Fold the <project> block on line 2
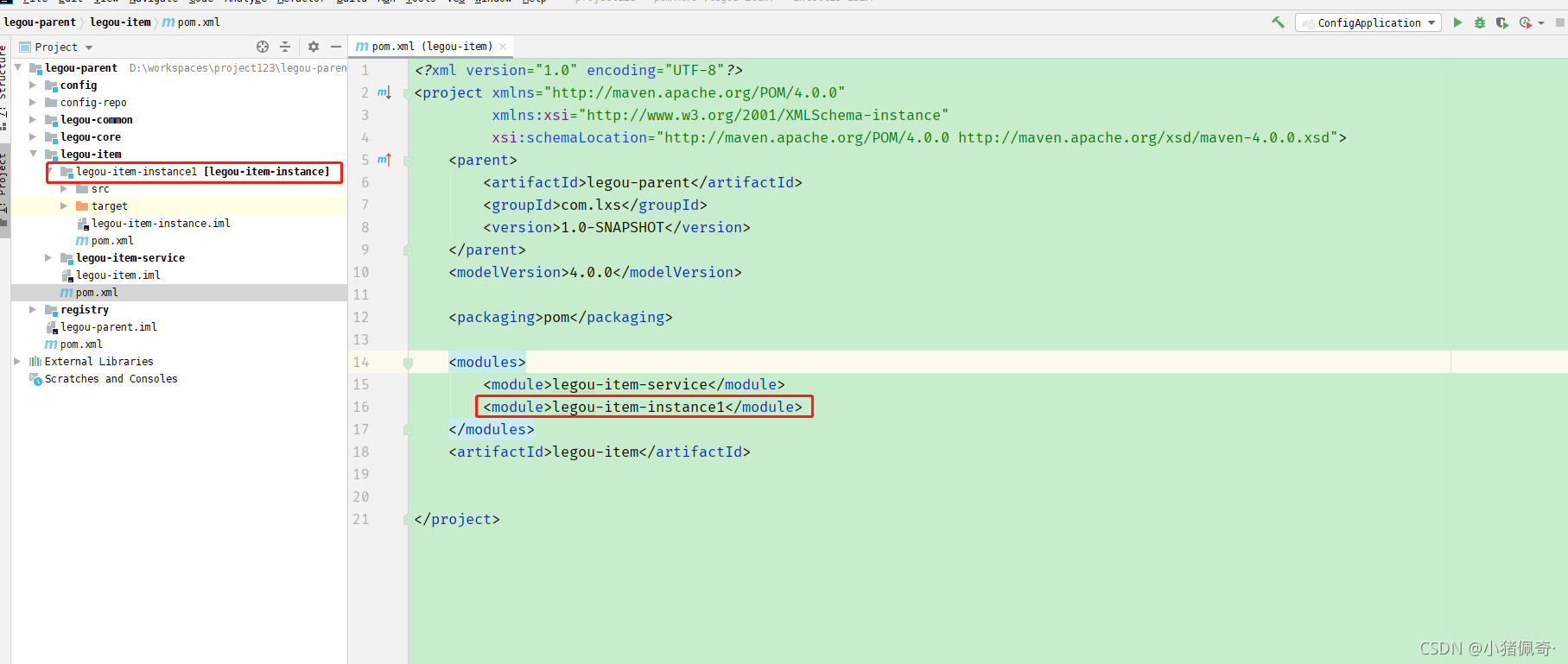This screenshot has height=664, width=1568. pyautogui.click(x=408, y=93)
